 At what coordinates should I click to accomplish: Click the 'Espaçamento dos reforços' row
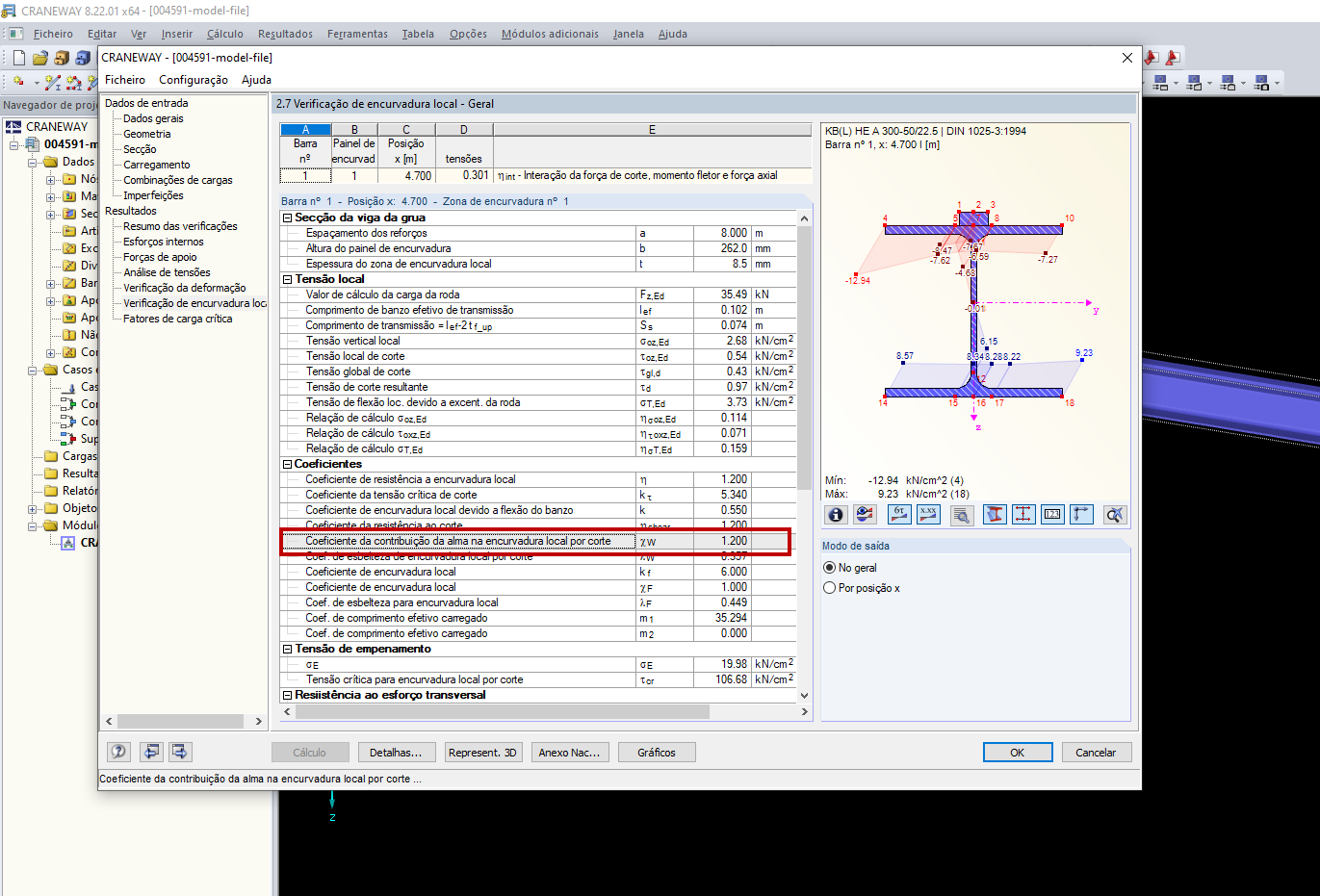coord(539,233)
